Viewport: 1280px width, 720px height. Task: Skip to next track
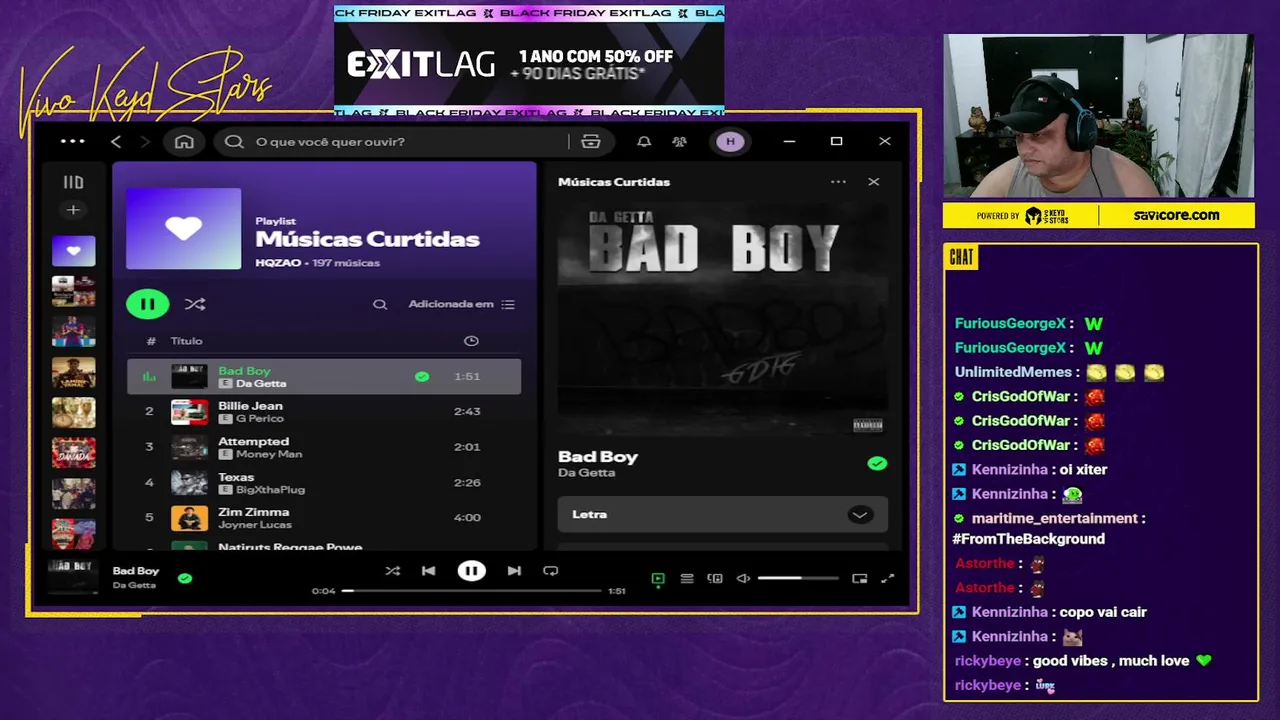coord(514,571)
